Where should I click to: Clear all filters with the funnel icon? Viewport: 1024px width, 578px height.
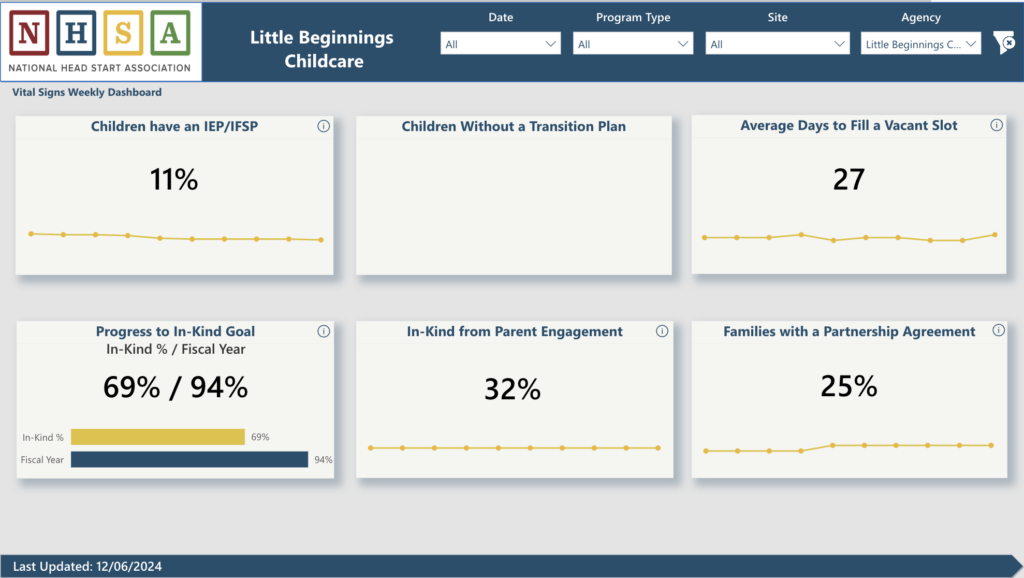[1003, 43]
